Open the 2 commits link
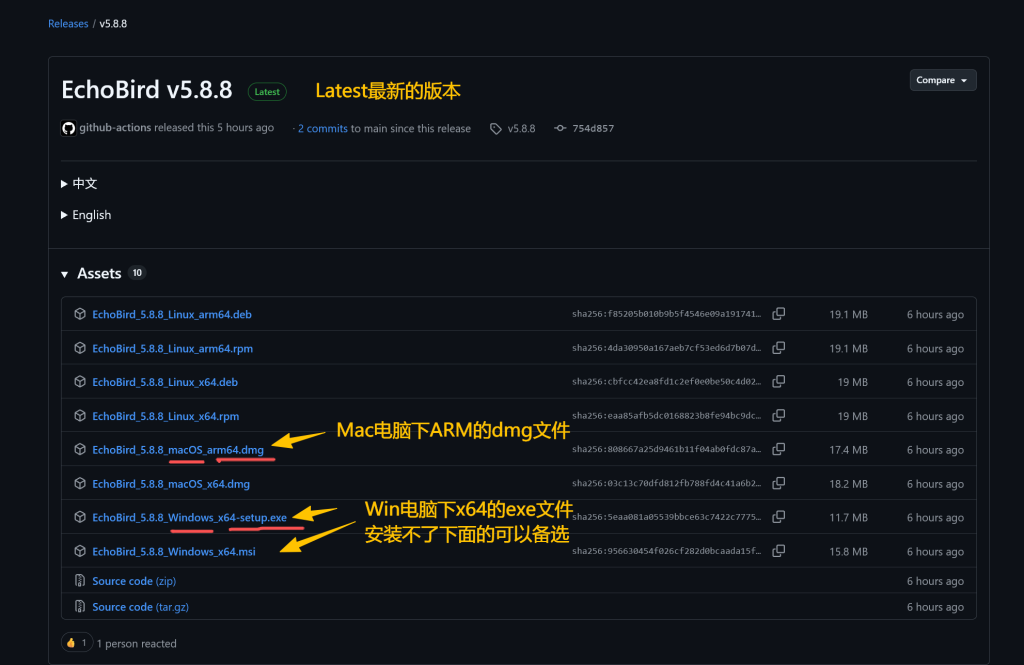The width and height of the screenshot is (1024, 665). click(x=323, y=129)
